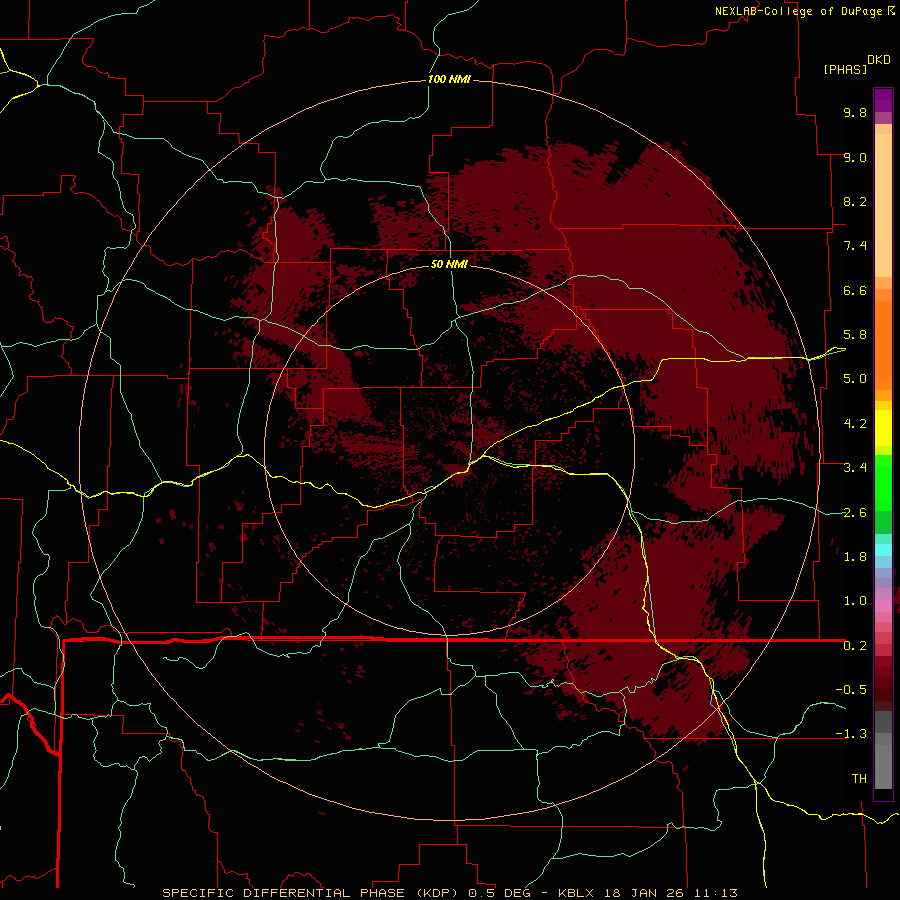
Task: Click the 0.2 legend value
Action: point(855,646)
